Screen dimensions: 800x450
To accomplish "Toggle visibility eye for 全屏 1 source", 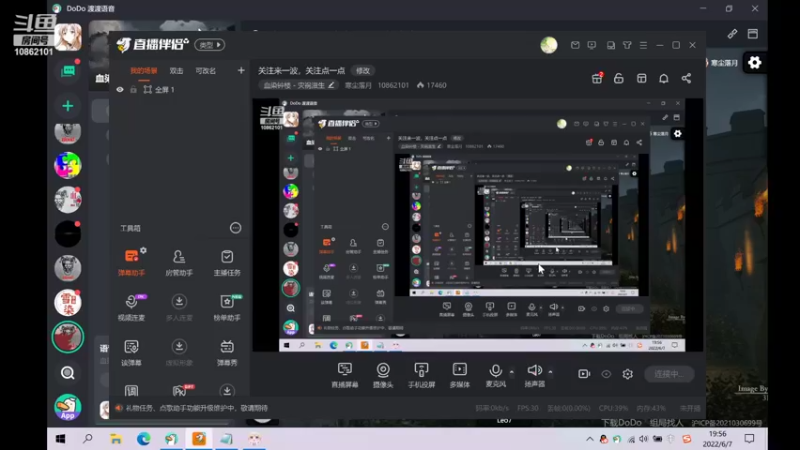I will point(120,89).
